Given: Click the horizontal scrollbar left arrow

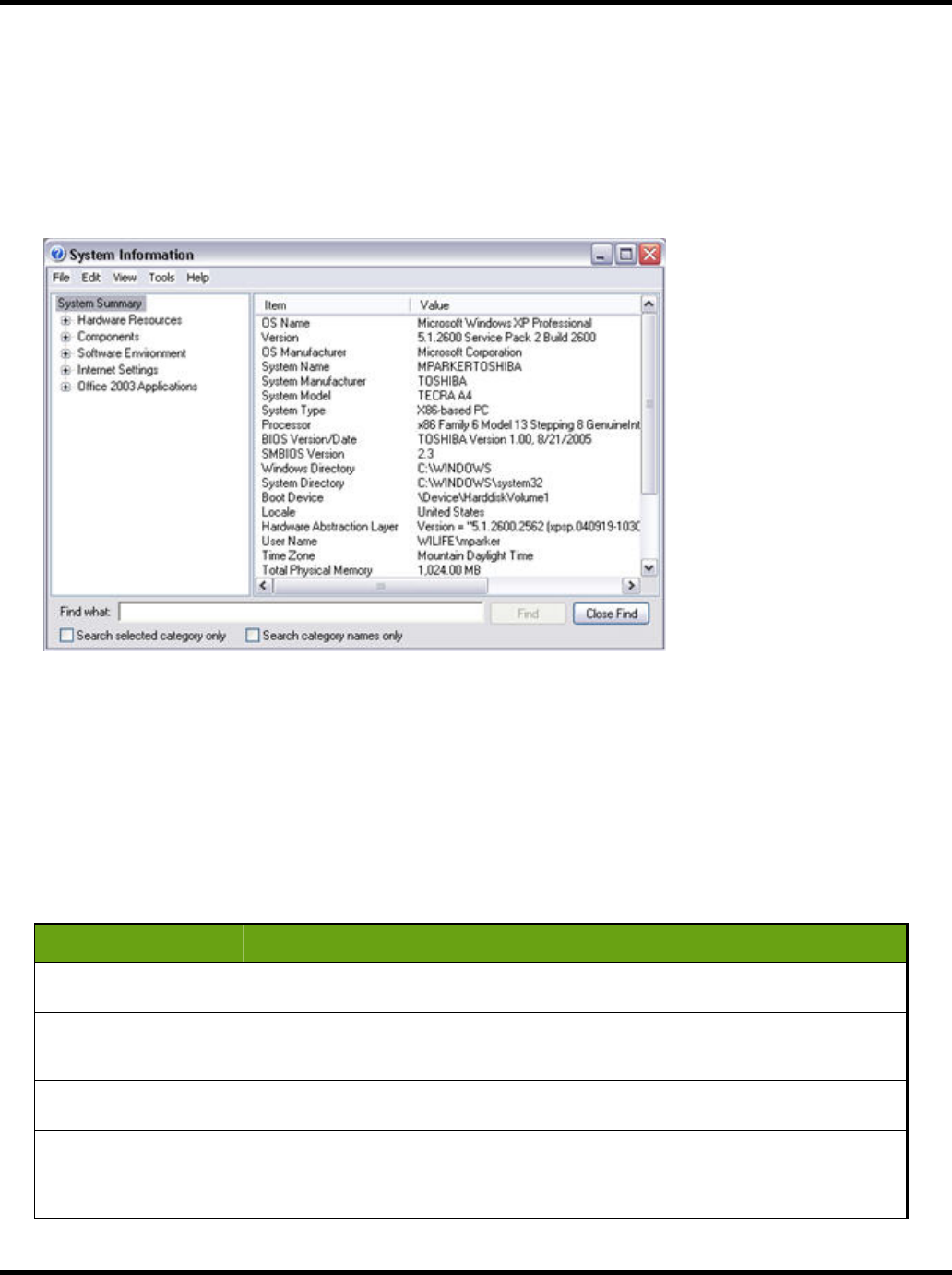Looking at the screenshot, I should [264, 585].
